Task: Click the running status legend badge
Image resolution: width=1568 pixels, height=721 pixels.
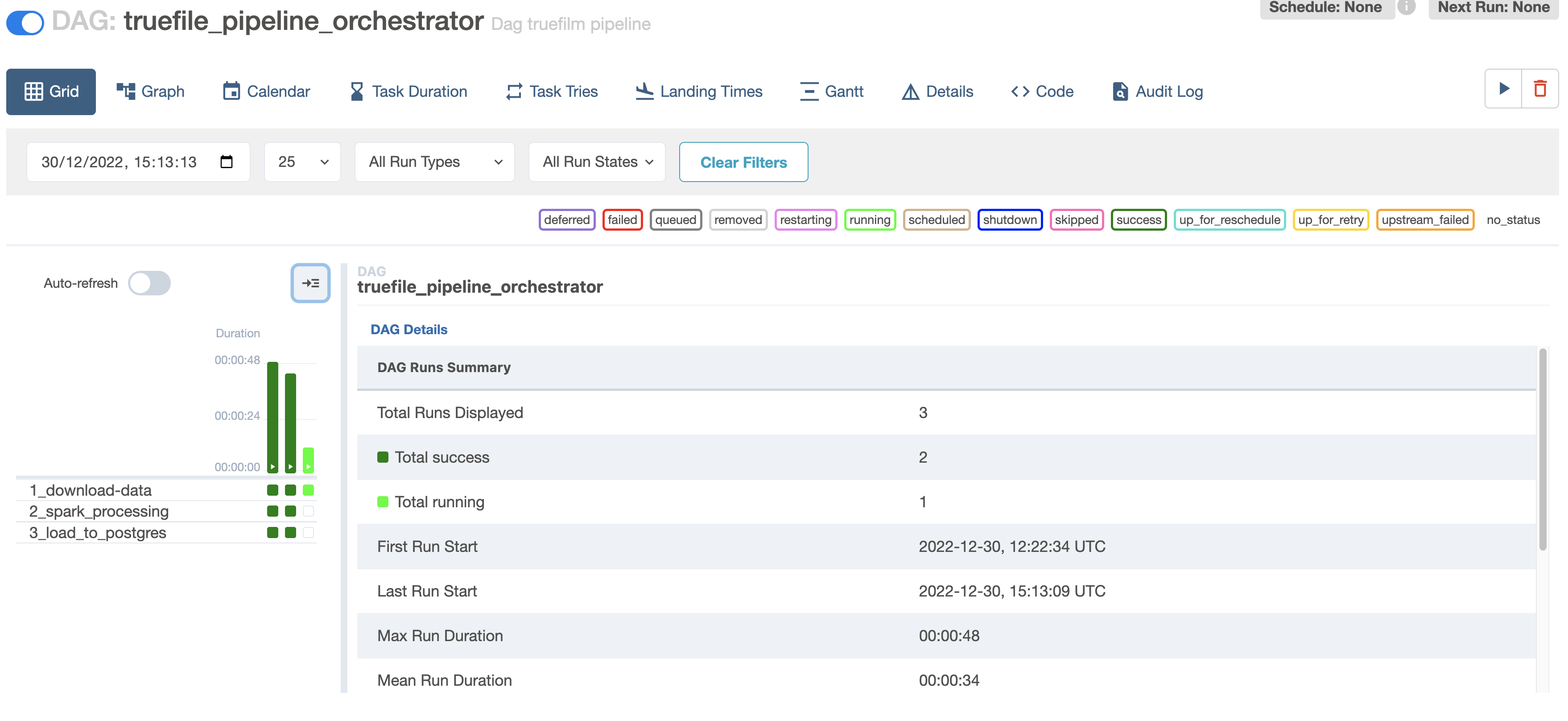Action: click(x=870, y=220)
